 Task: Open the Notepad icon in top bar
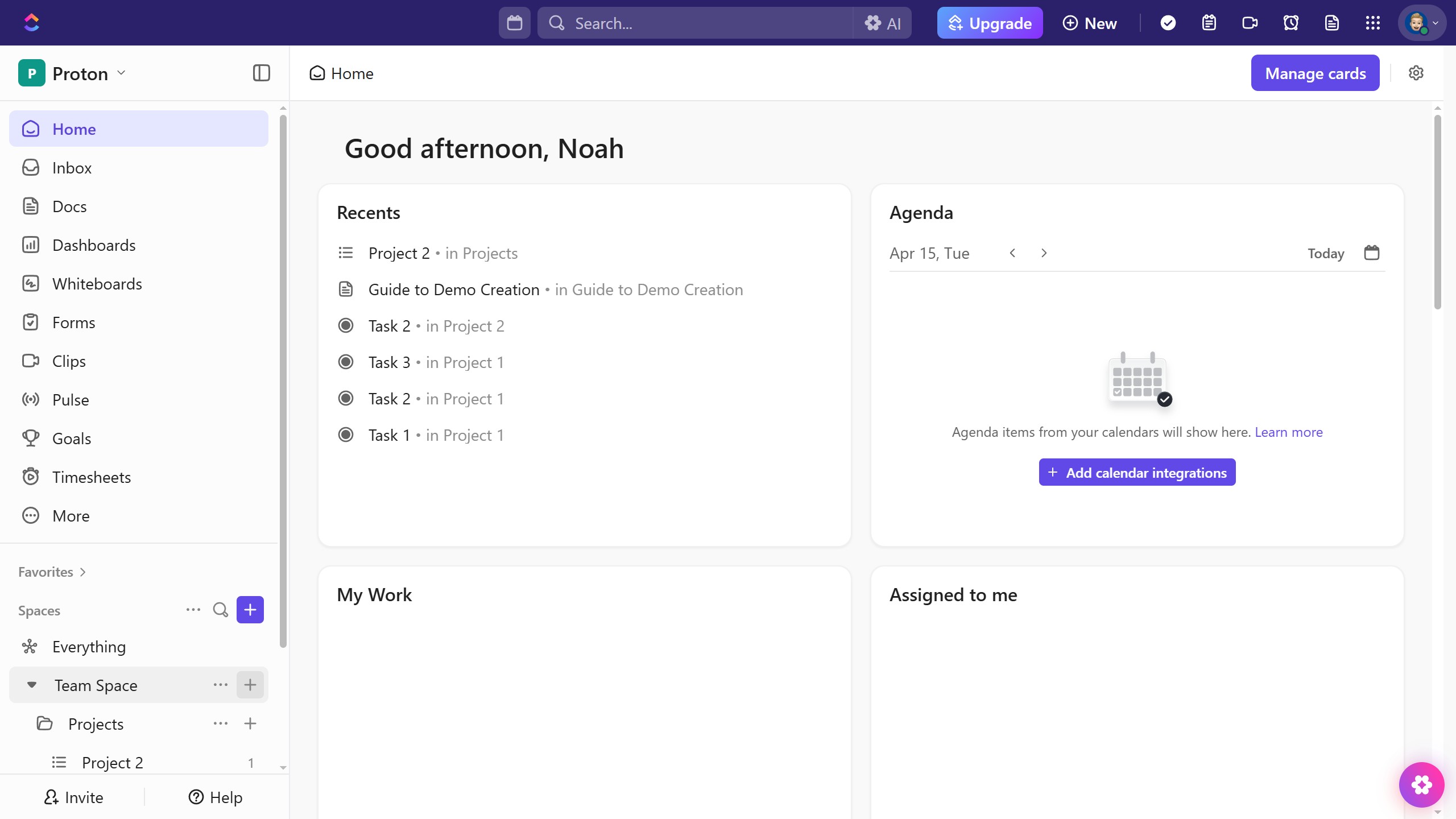[x=1209, y=23]
